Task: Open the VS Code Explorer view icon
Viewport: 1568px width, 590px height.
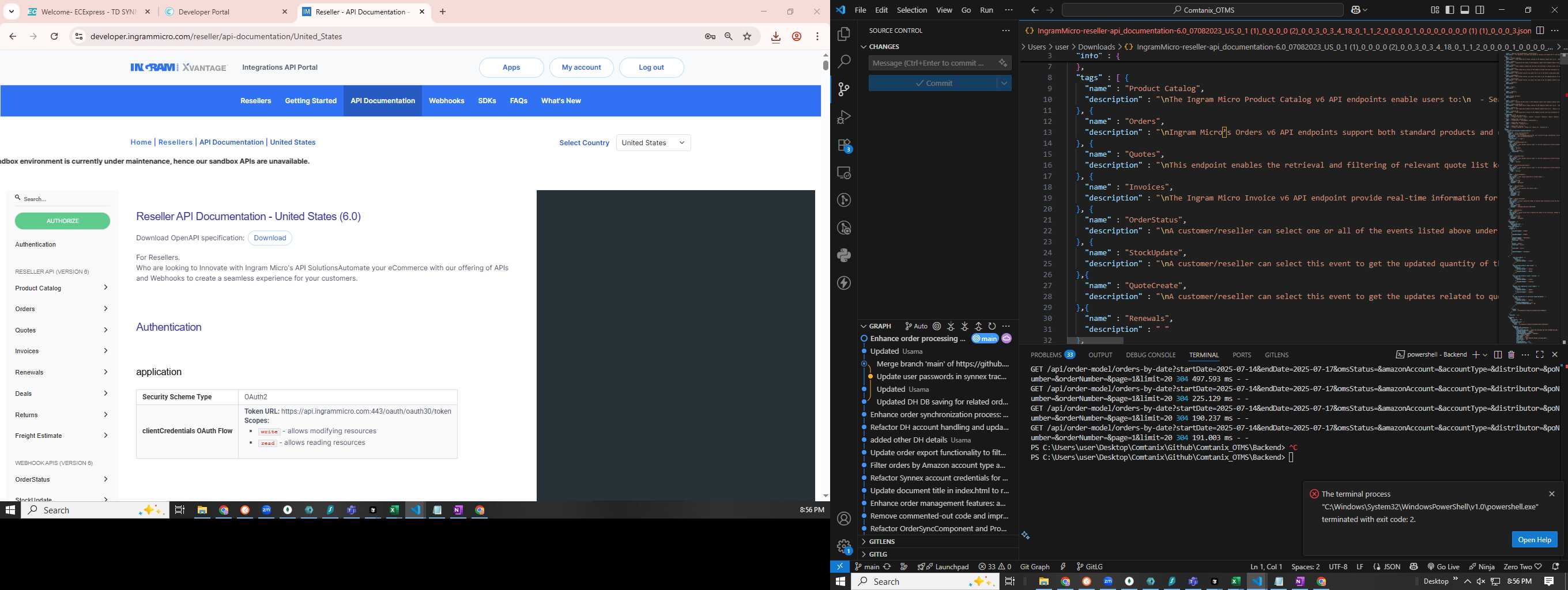Action: click(843, 34)
